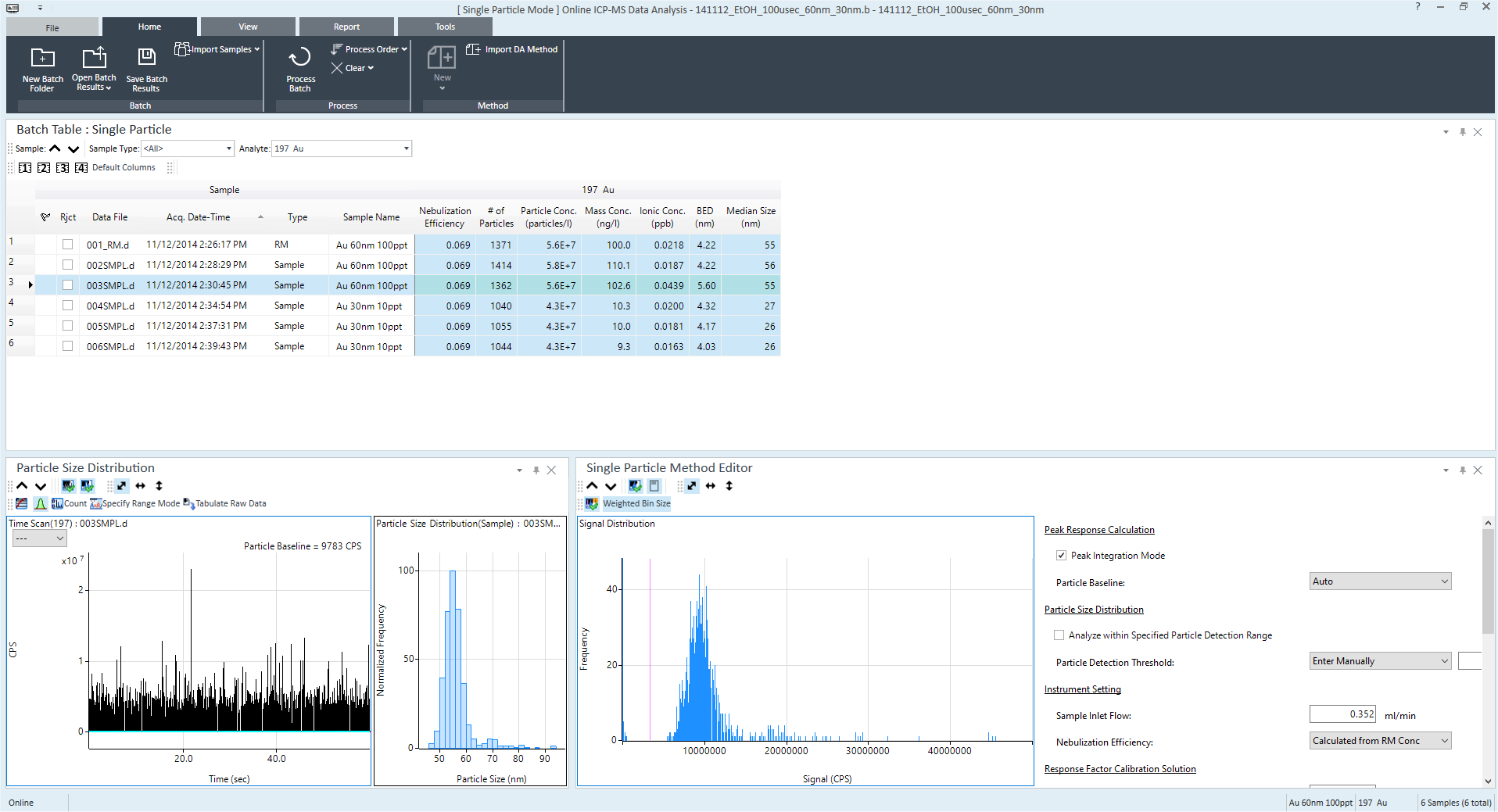Enable Analyze within Specified Particle Detection Range
The image size is (1498, 812).
tap(1059, 635)
